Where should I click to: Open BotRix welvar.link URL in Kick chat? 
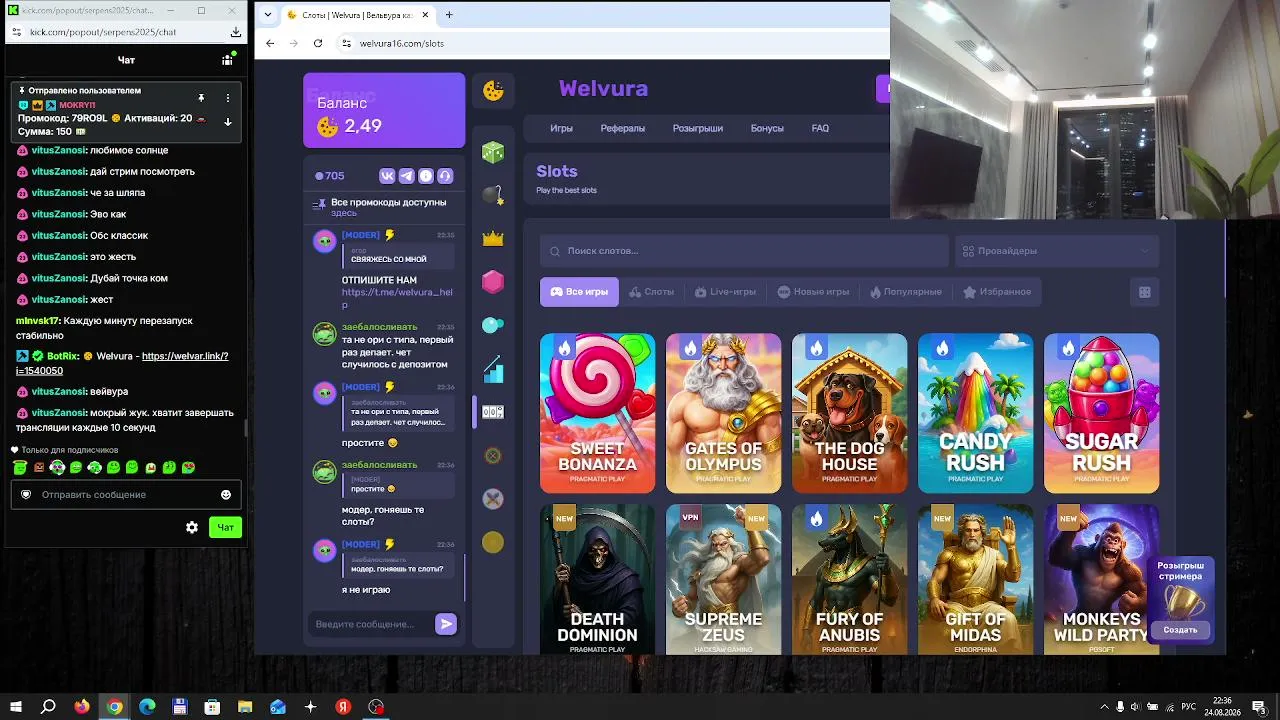coord(122,363)
